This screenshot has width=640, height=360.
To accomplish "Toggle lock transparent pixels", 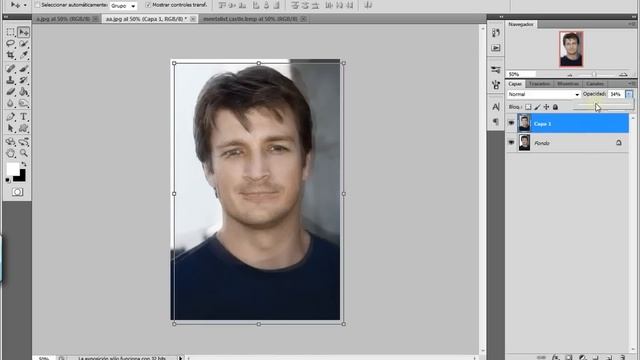I will tap(528, 107).
